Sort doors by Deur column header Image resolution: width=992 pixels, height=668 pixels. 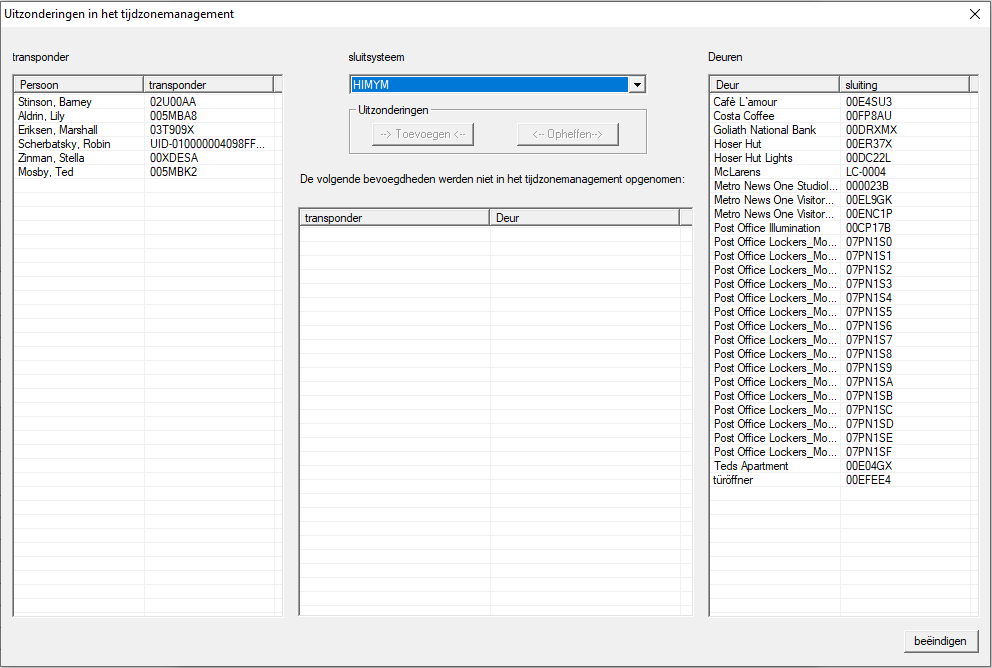tap(774, 85)
